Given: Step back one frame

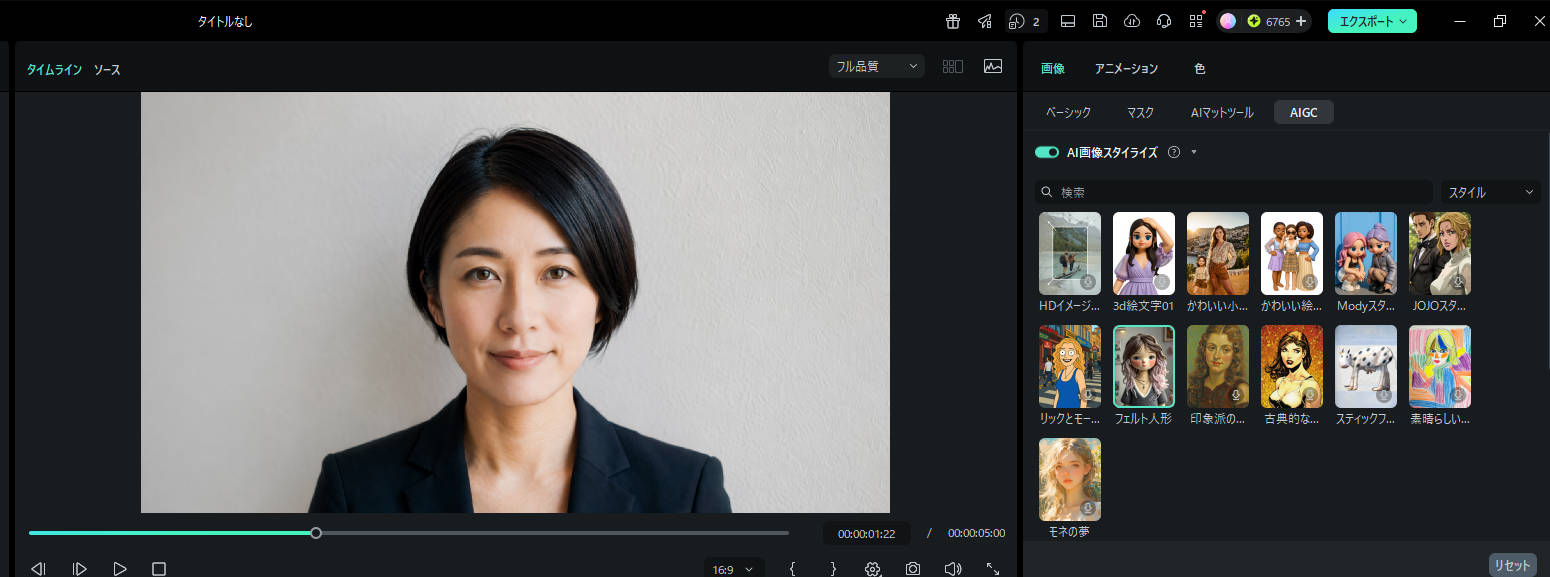Looking at the screenshot, I should [x=38, y=569].
